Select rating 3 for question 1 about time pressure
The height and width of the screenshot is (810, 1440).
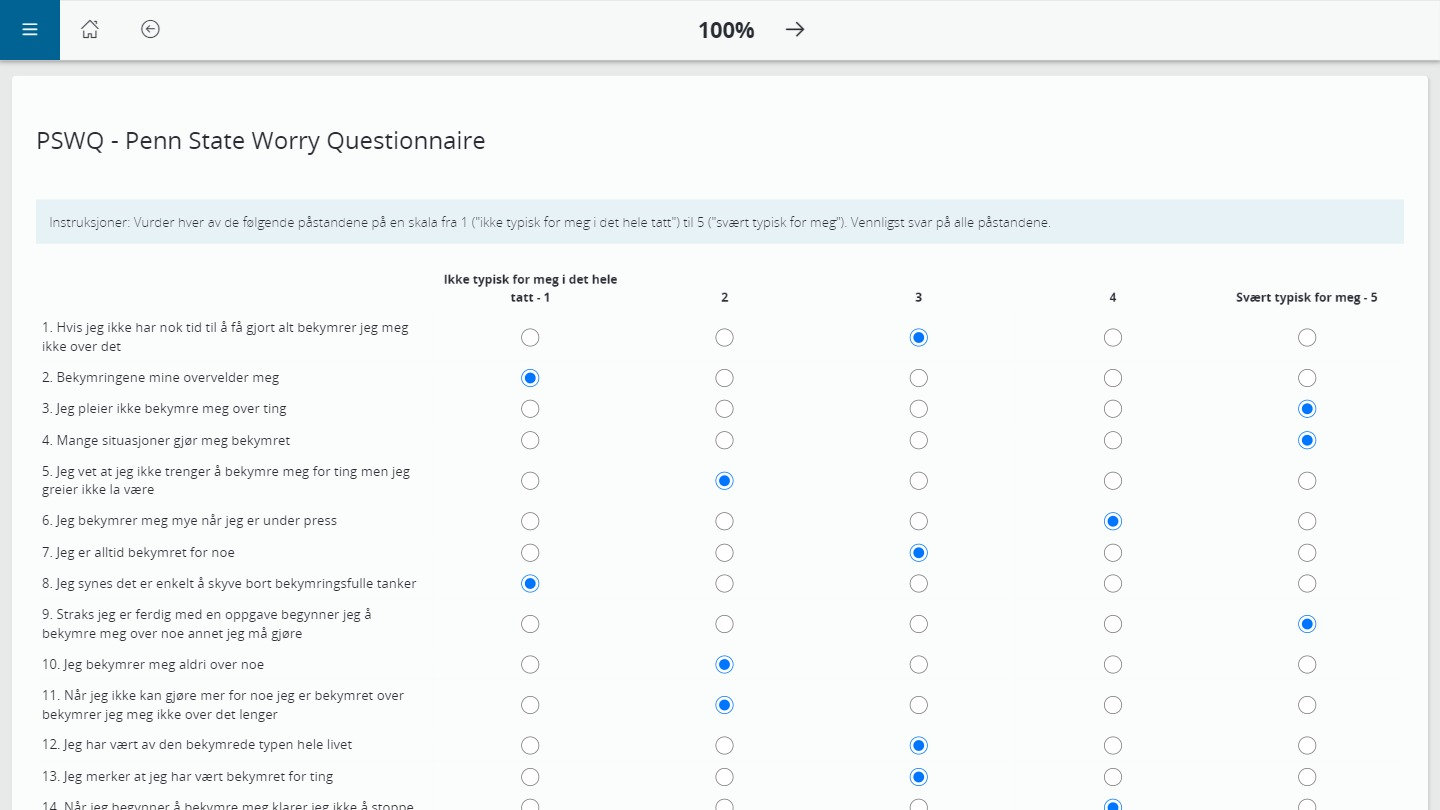click(x=918, y=337)
